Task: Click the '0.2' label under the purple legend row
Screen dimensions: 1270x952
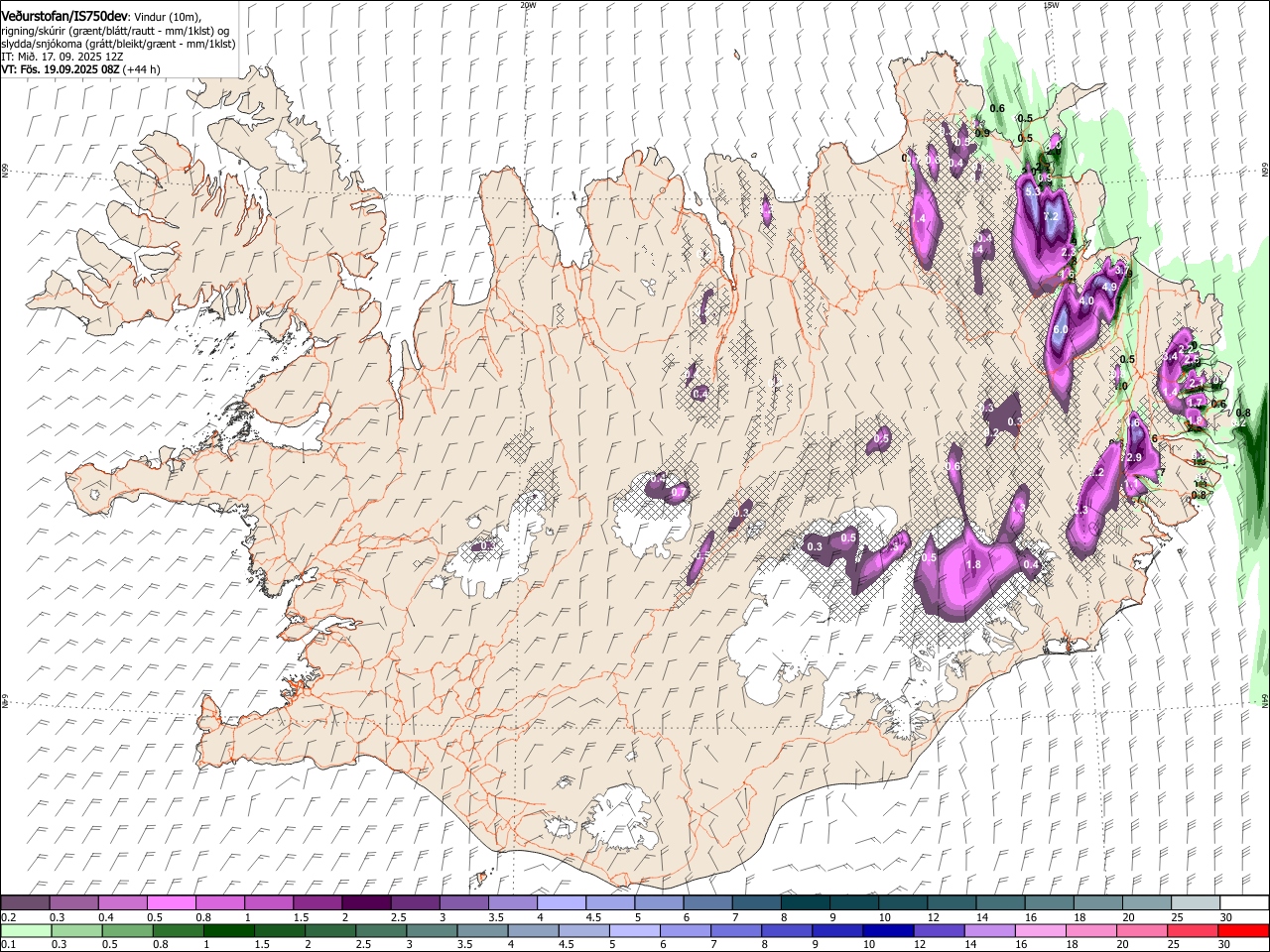Action: [7, 917]
